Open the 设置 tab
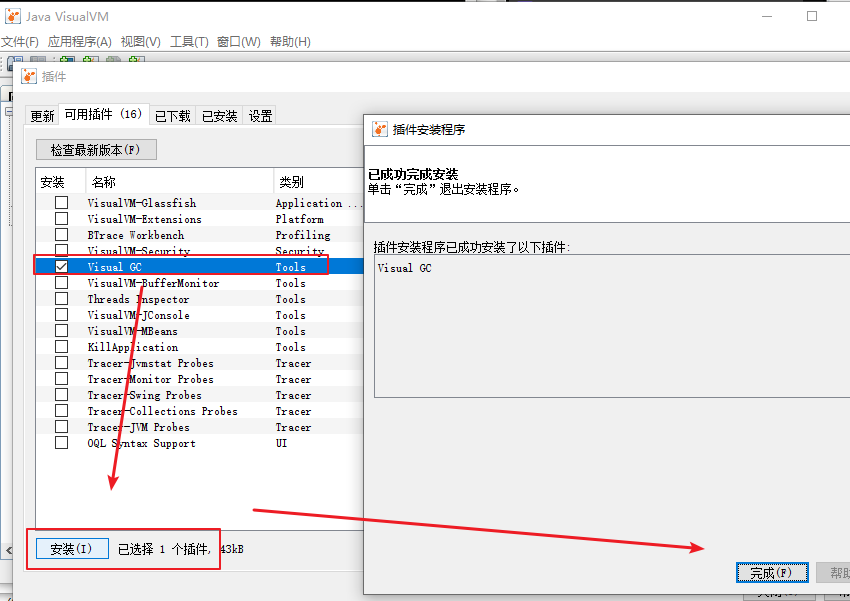The height and width of the screenshot is (601, 850). click(x=260, y=115)
